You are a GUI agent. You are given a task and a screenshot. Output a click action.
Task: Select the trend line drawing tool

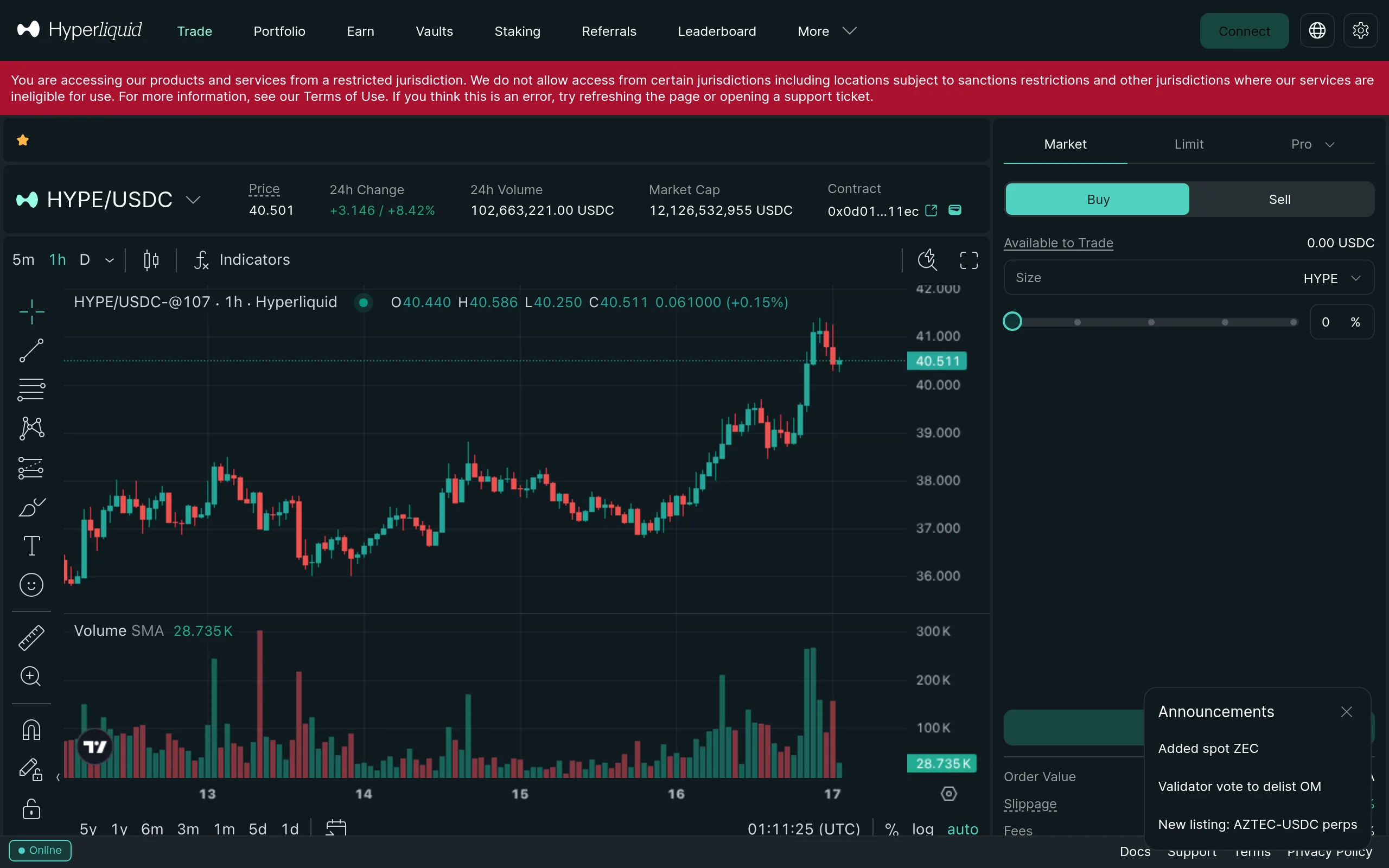coord(31,351)
